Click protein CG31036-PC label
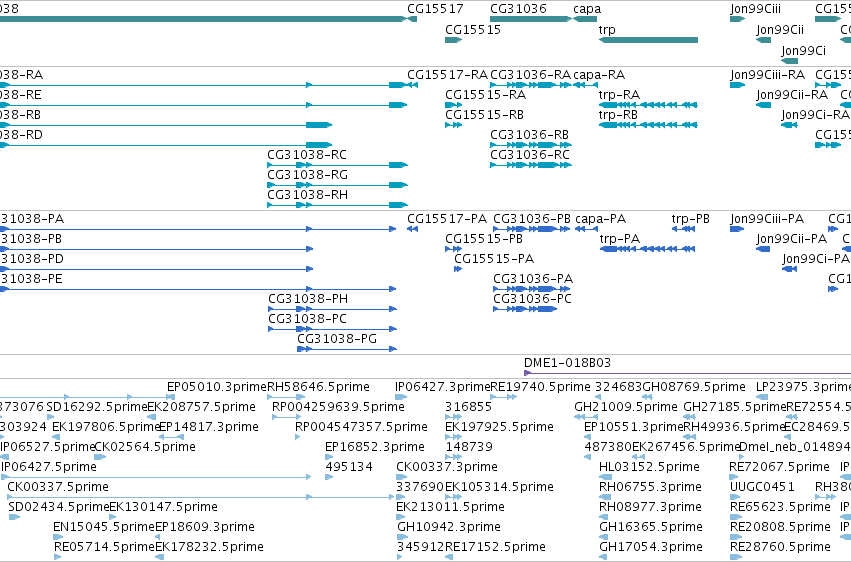851x562 pixels. tap(532, 299)
